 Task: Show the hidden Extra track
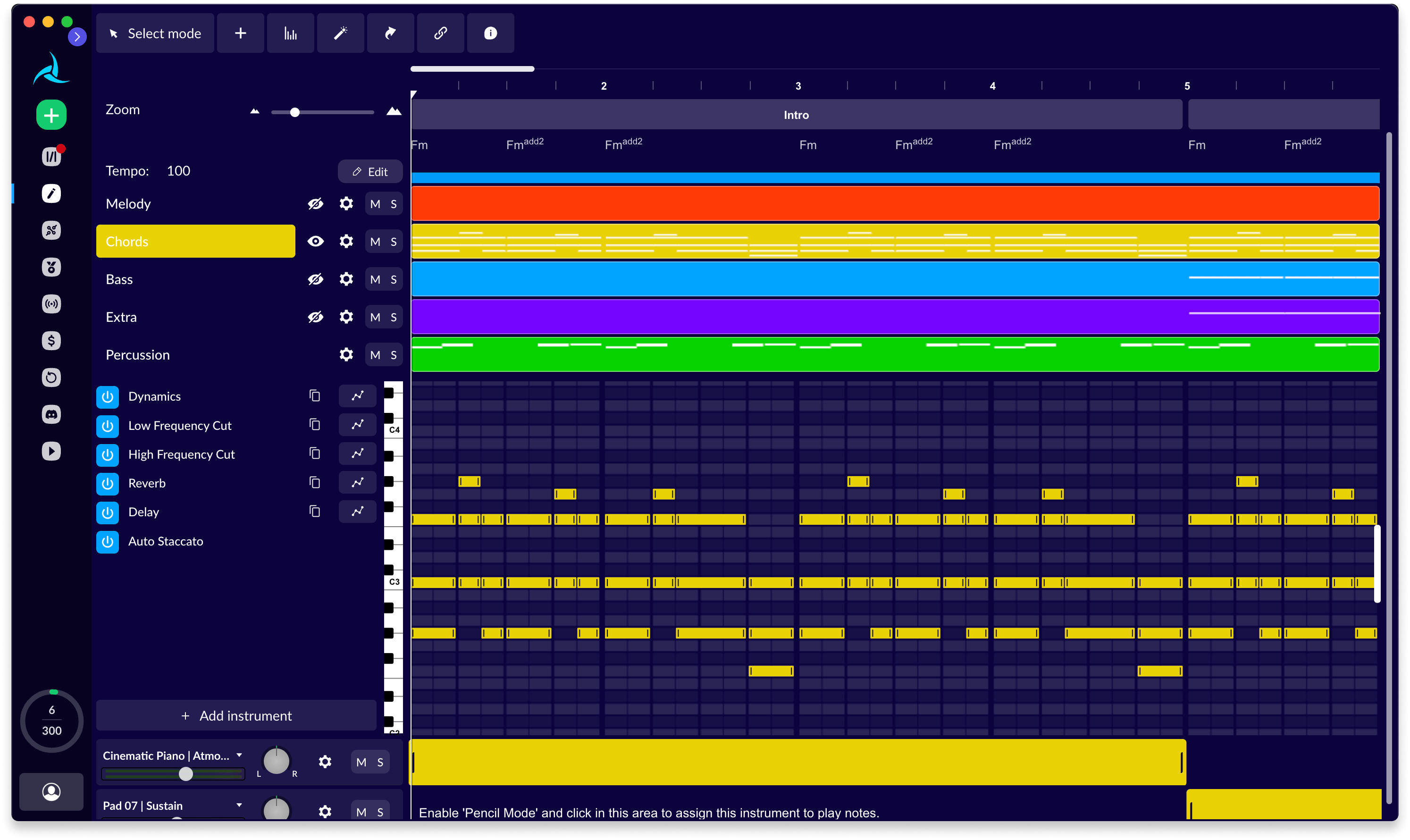click(315, 317)
